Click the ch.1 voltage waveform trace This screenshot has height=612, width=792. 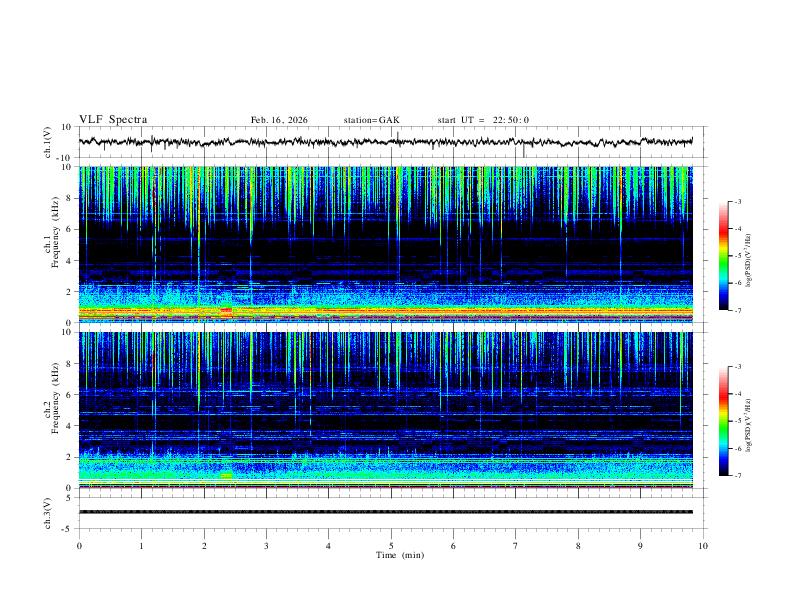click(385, 142)
